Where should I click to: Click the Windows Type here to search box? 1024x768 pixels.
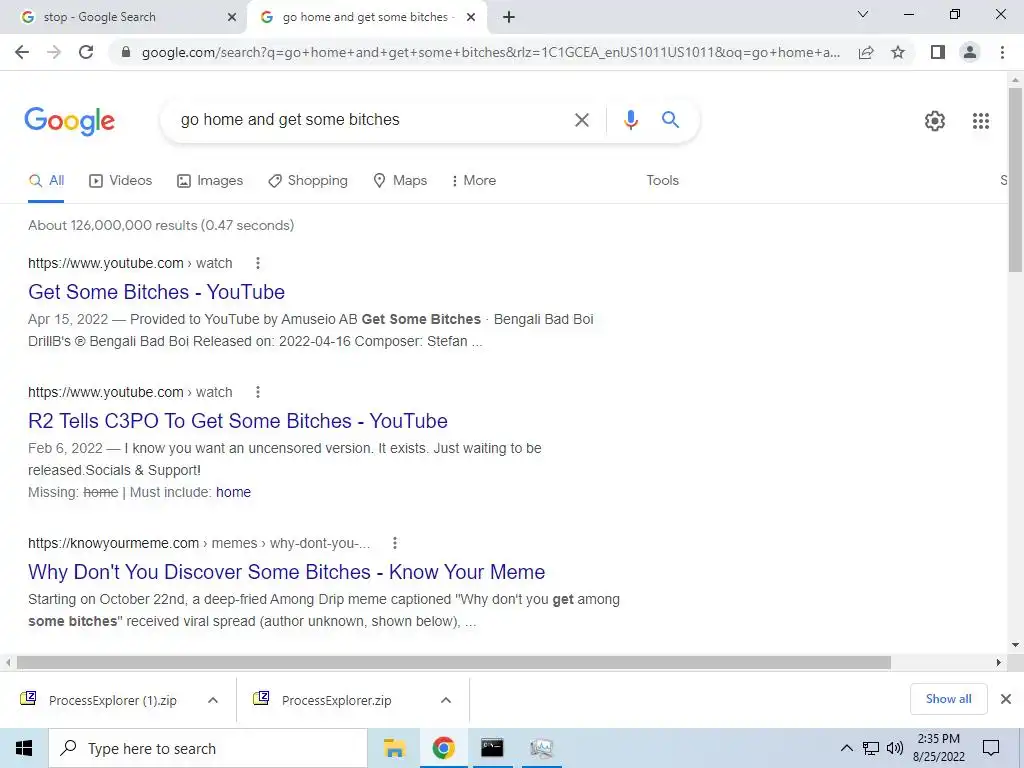(208, 748)
